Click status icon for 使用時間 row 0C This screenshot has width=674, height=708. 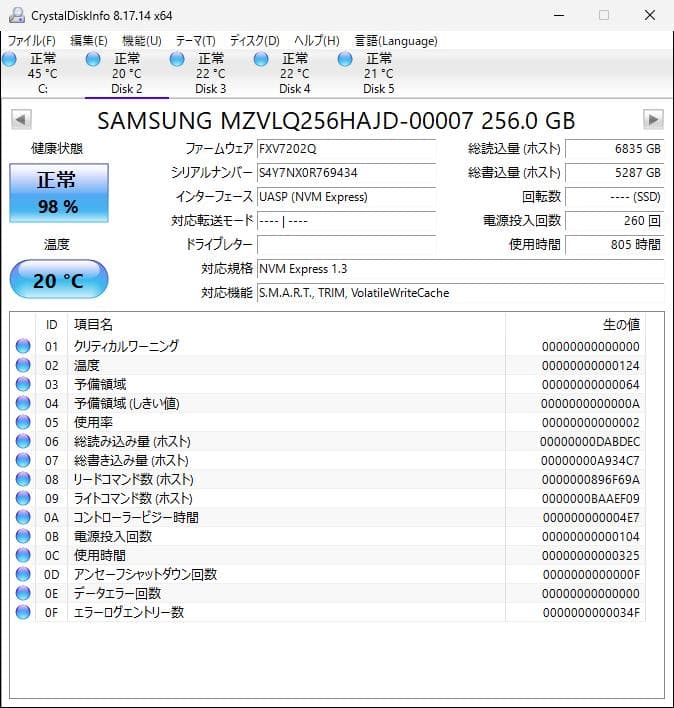point(23,555)
